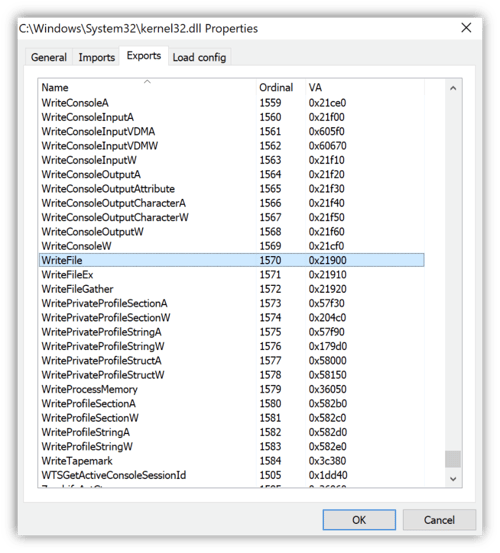Screen dimensions: 500x553
Task: Select the WTSGetActiveConsoleSessionId row
Action: pos(231,475)
